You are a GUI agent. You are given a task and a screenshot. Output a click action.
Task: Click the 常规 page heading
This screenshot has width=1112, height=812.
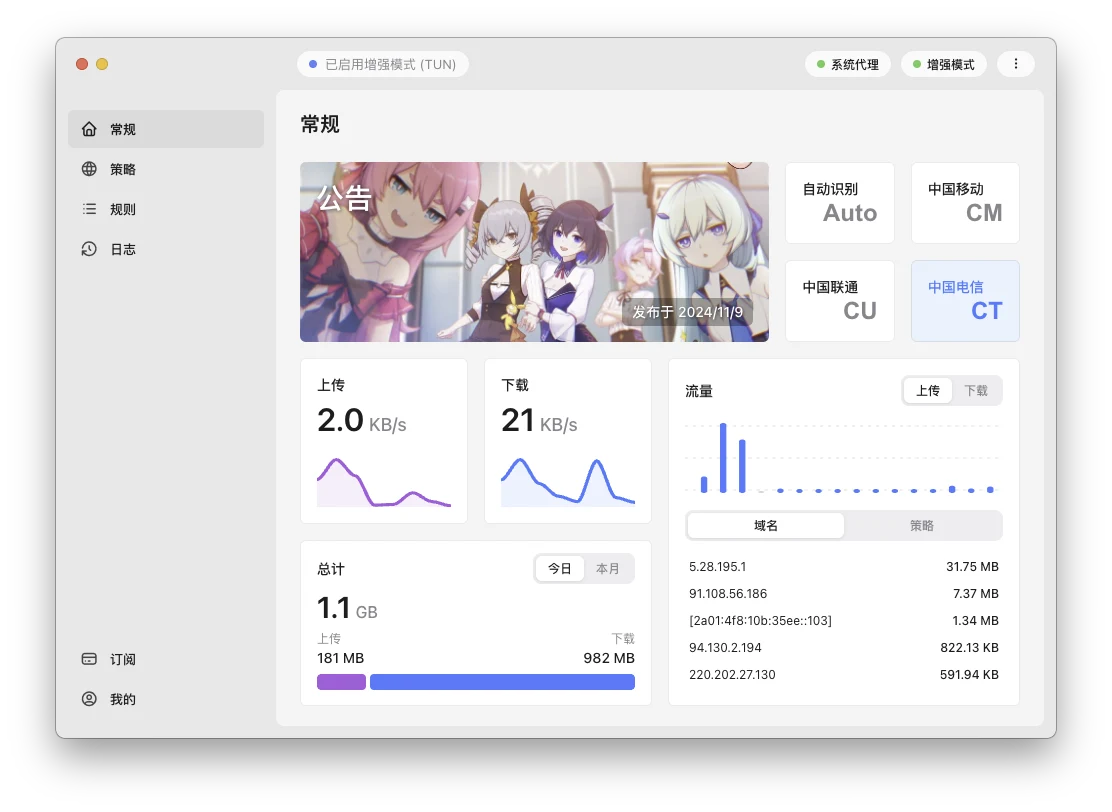[x=320, y=125]
